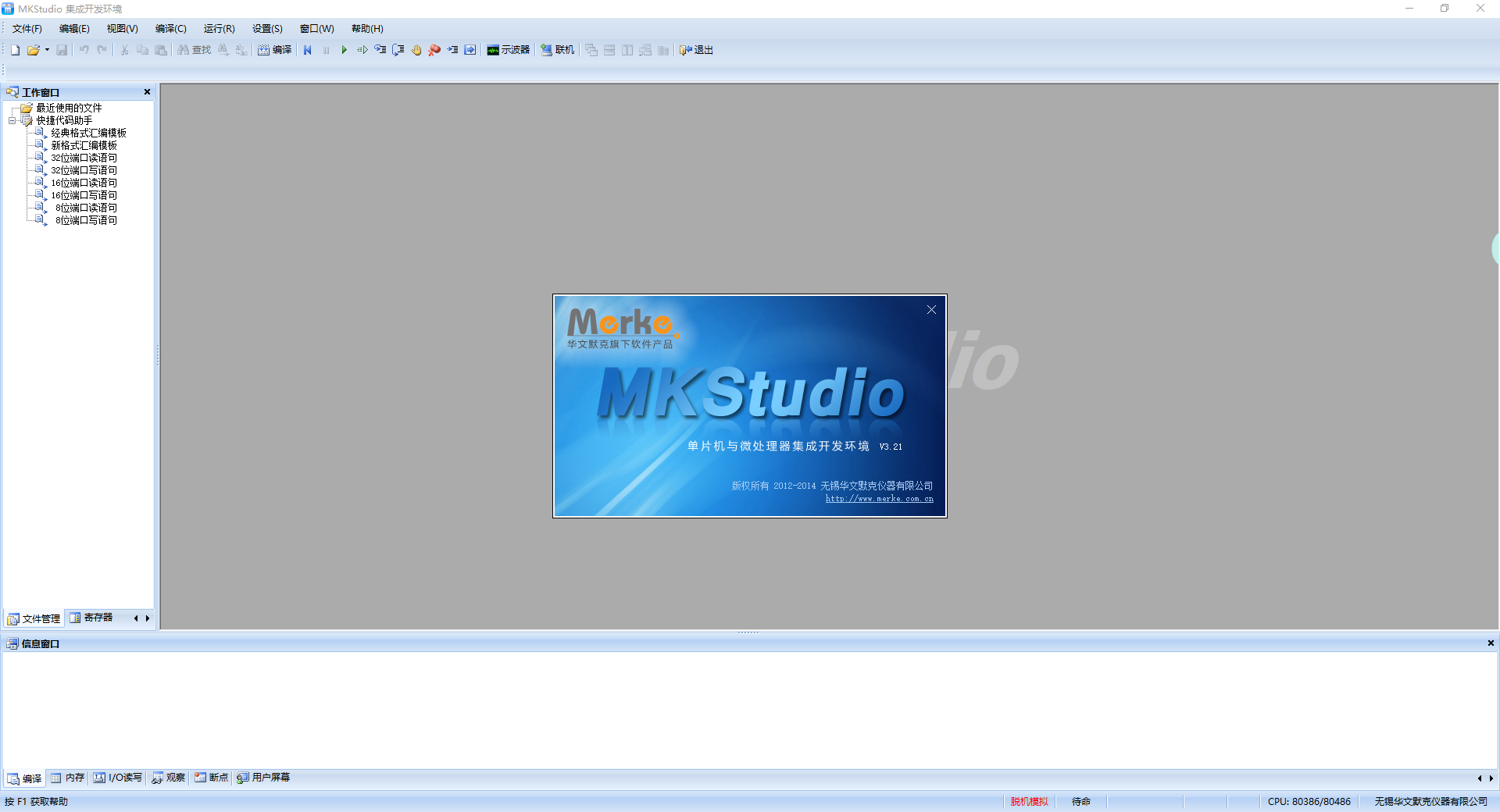Screen dimensions: 1500x812
Task: Open the http://www.merke.com.cn link
Action: [x=880, y=499]
